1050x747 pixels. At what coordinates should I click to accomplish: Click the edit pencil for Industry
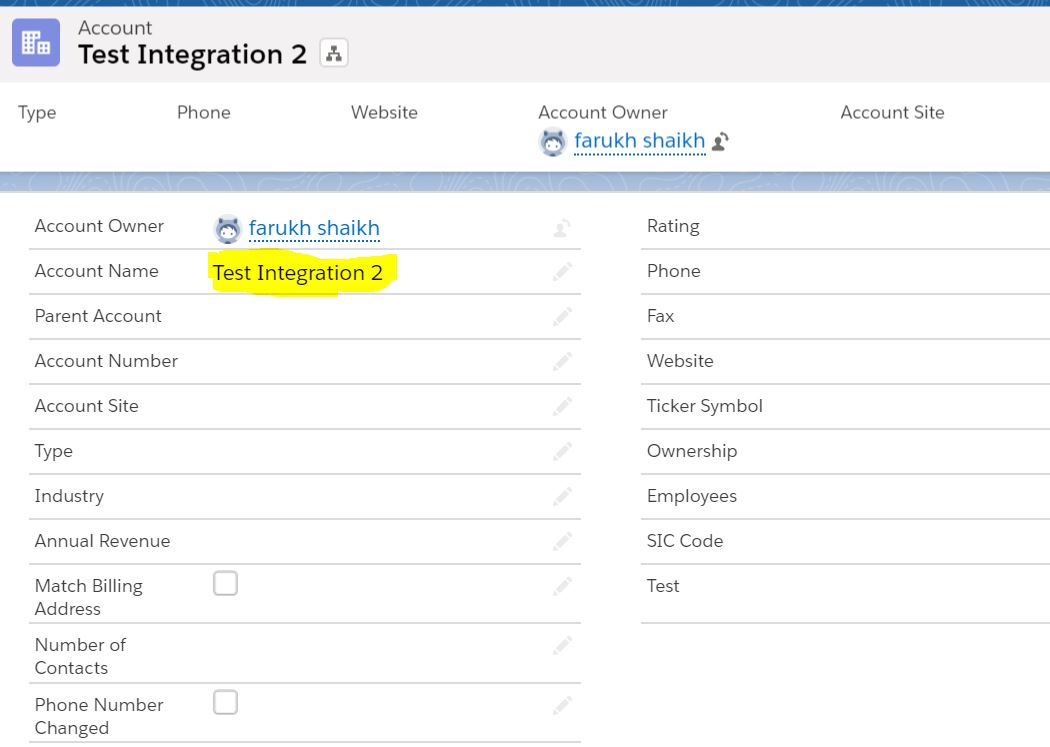(x=561, y=495)
